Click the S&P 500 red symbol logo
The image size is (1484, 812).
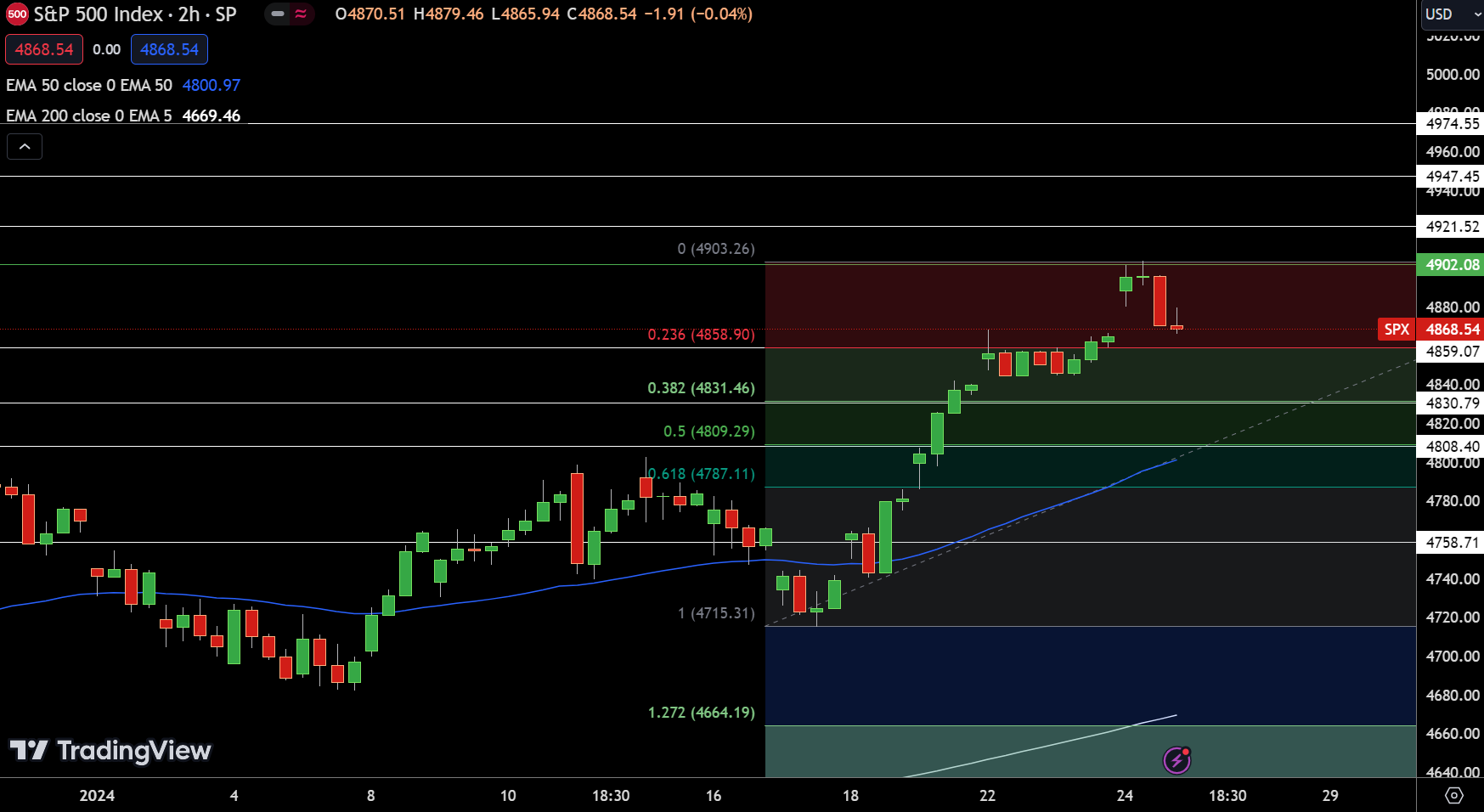(x=17, y=14)
